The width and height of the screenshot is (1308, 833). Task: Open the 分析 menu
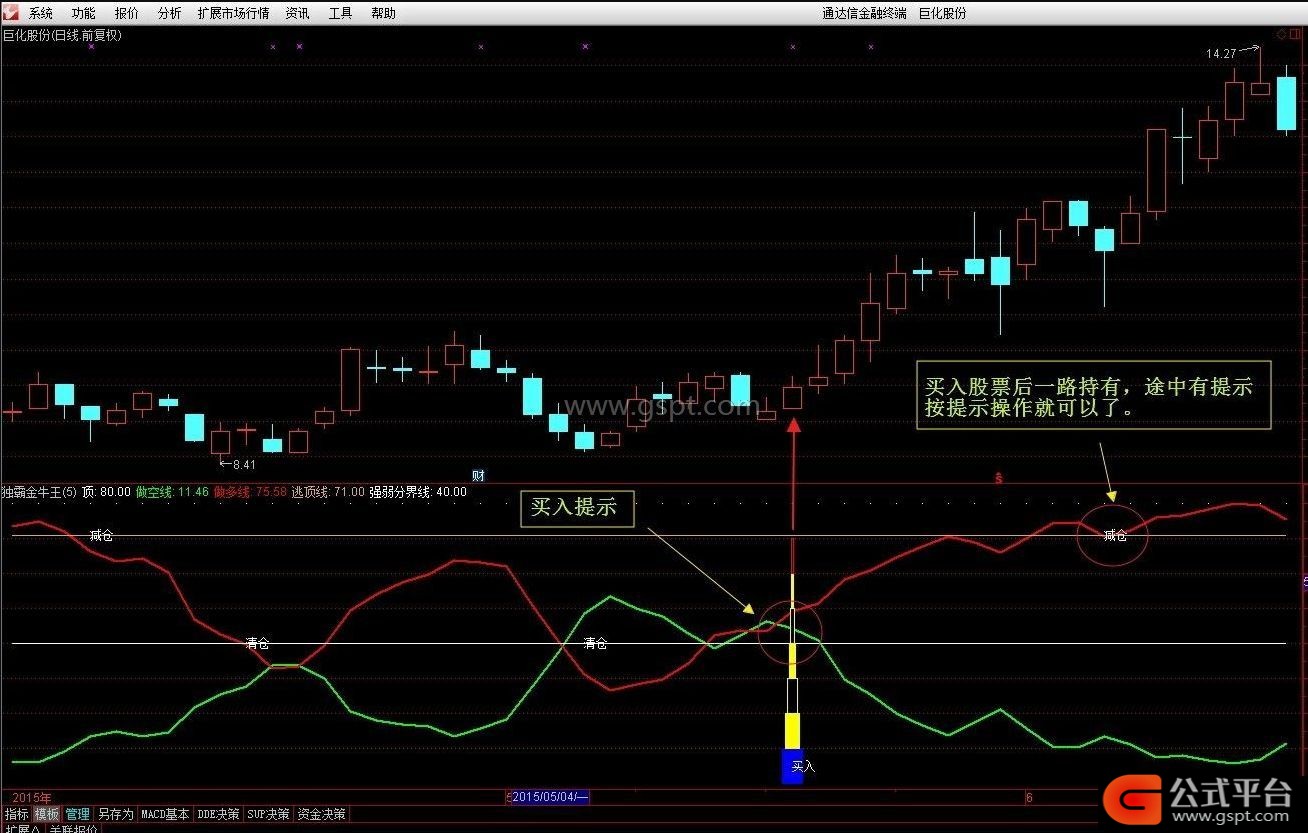[169, 13]
